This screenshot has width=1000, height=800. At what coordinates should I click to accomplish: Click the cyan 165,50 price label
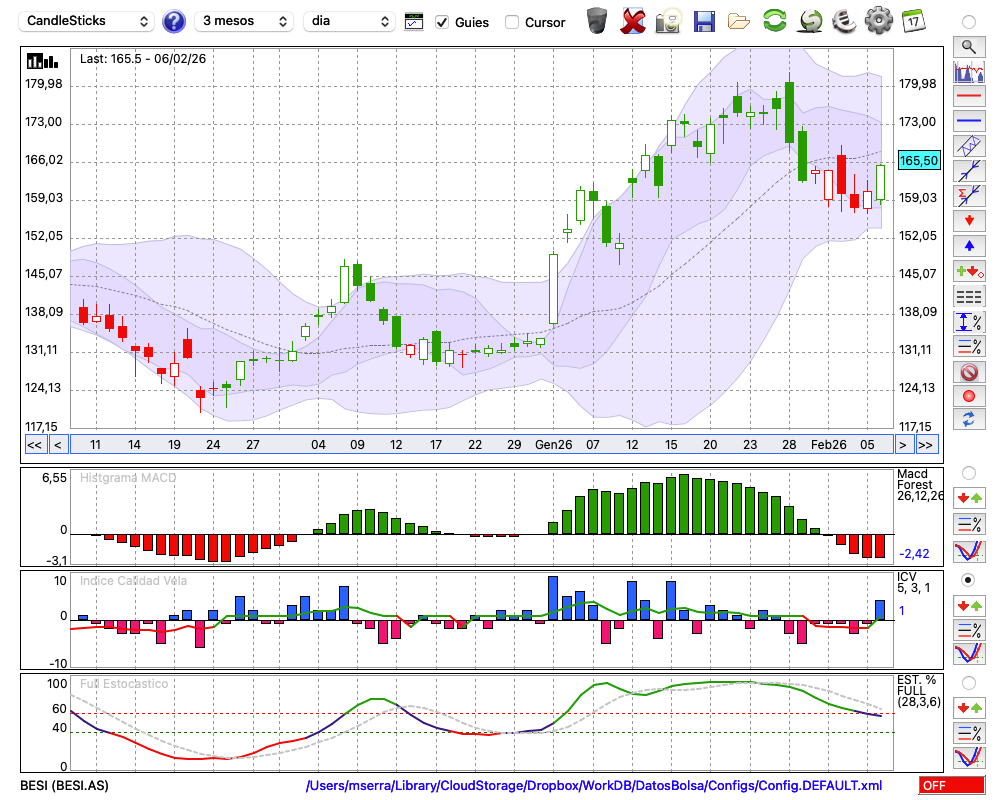[918, 160]
